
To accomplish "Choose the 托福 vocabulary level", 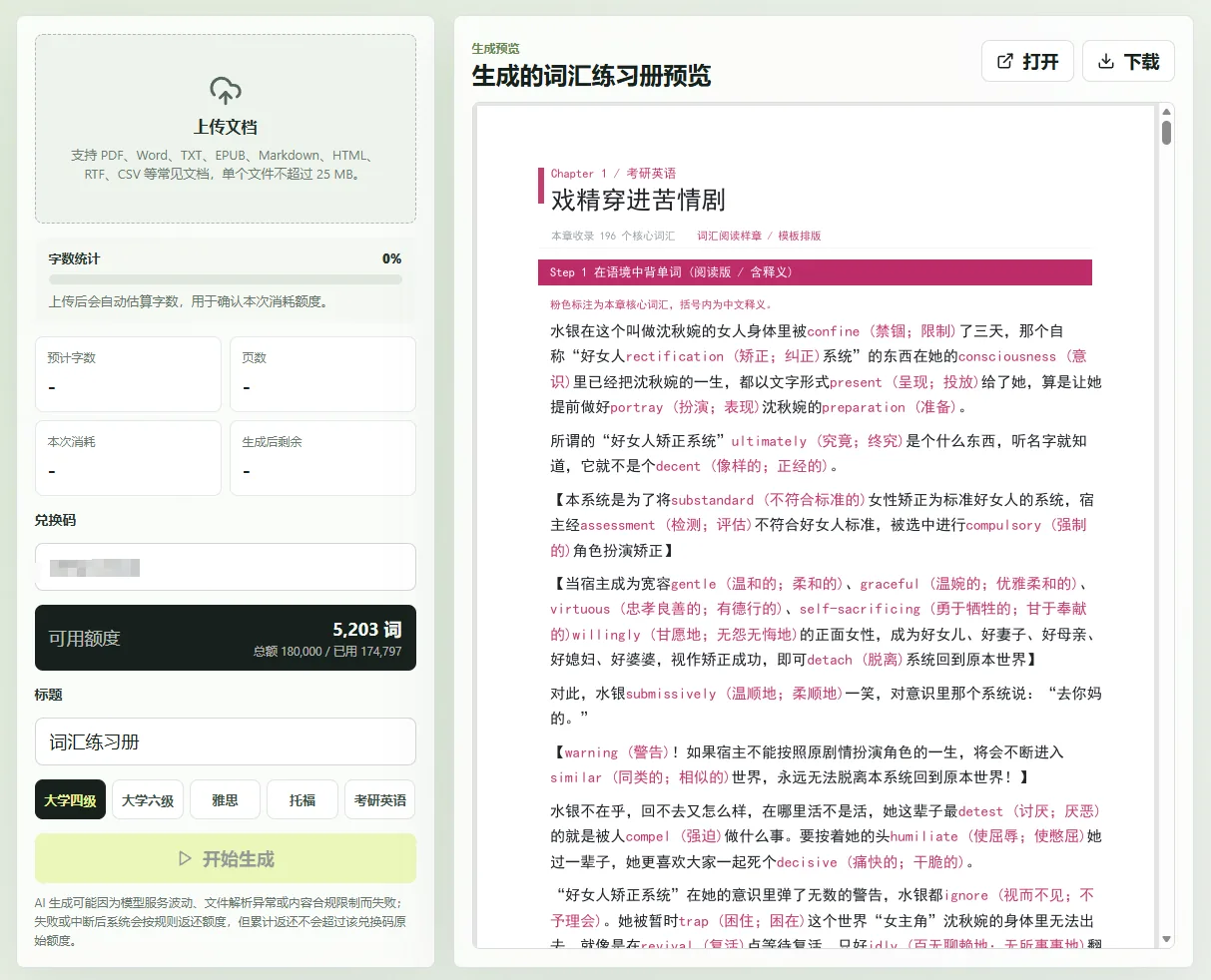I will click(x=303, y=800).
